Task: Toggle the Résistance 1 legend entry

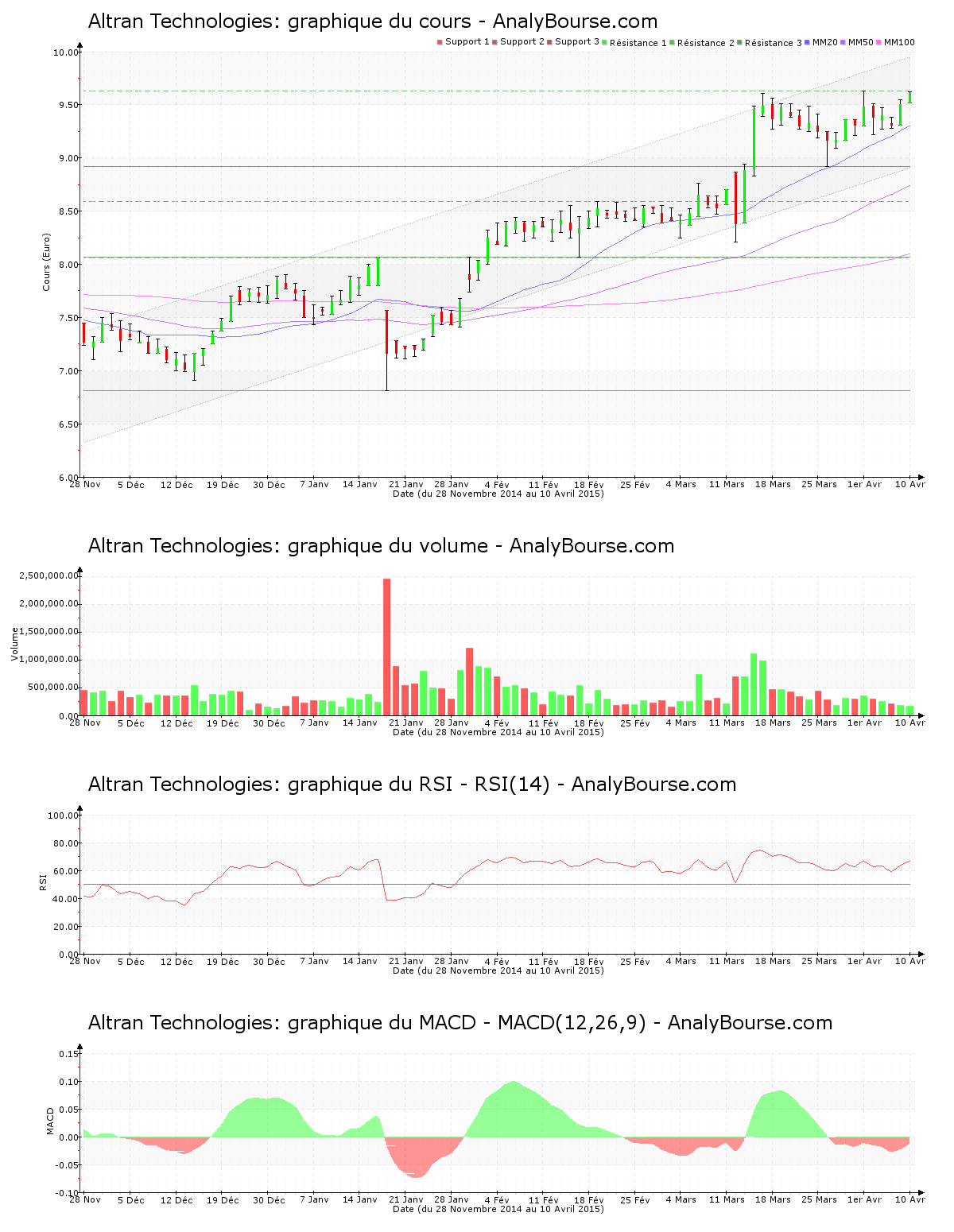Action: point(634,43)
